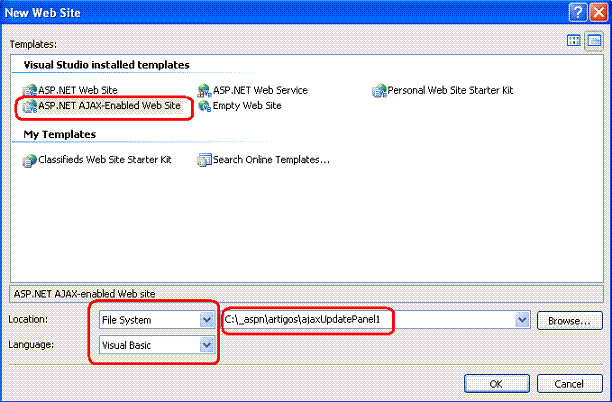Screen dimensions: 612x402
Task: Open the Language dropdown arrow
Action: coord(206,345)
